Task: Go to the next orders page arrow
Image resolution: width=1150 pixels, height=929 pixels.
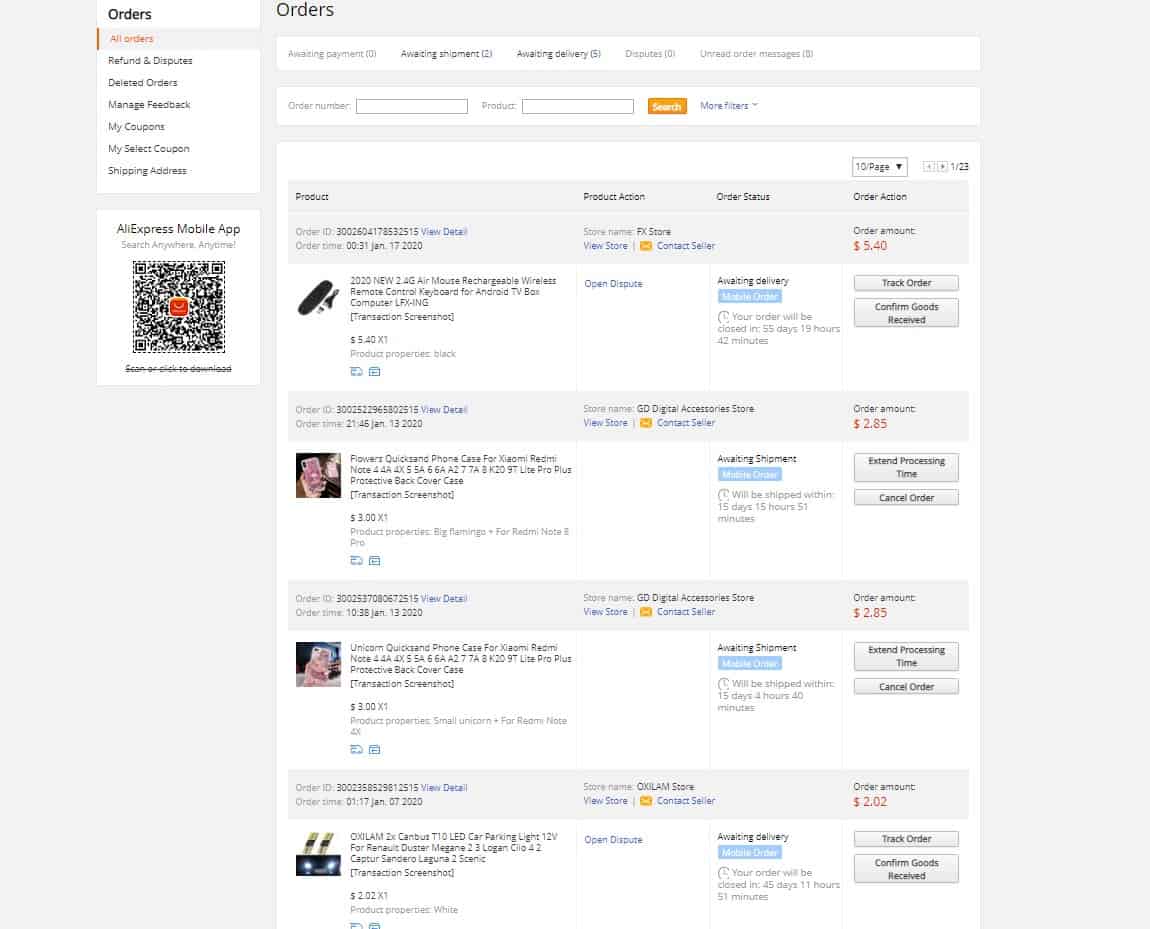Action: tap(942, 167)
